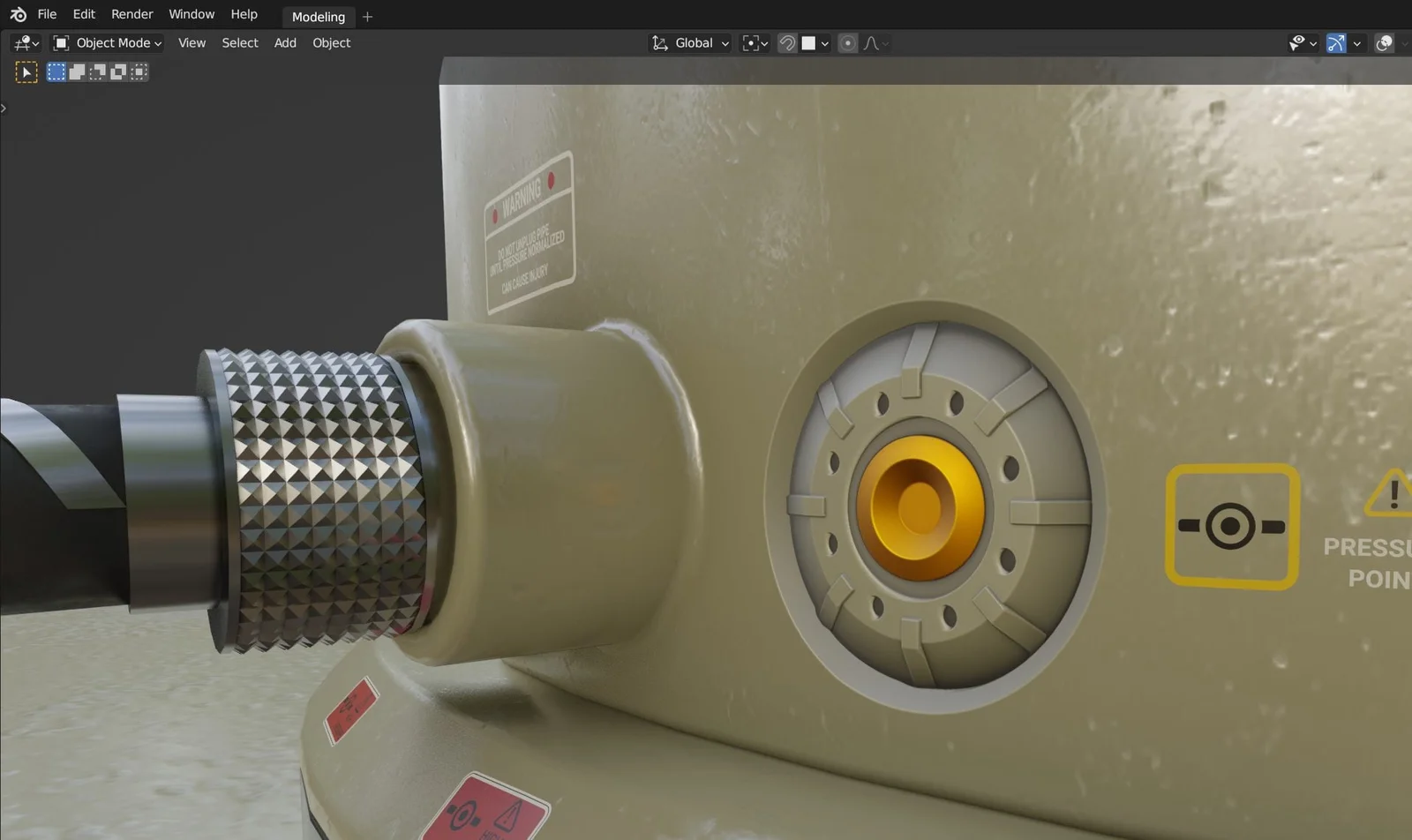Toggle viewport gizmos visibility
The image size is (1412, 840).
coord(1336,43)
